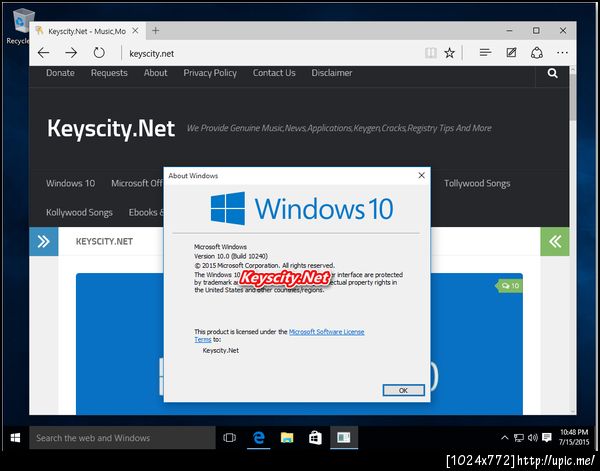Go forward in the Edge browser
The height and width of the screenshot is (471, 600).
tap(71, 53)
